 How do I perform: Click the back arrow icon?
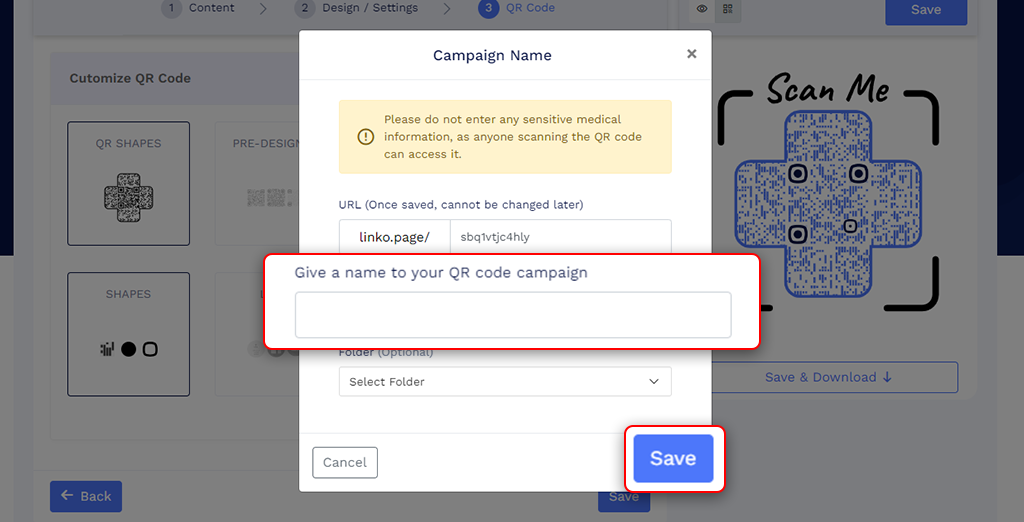67,496
